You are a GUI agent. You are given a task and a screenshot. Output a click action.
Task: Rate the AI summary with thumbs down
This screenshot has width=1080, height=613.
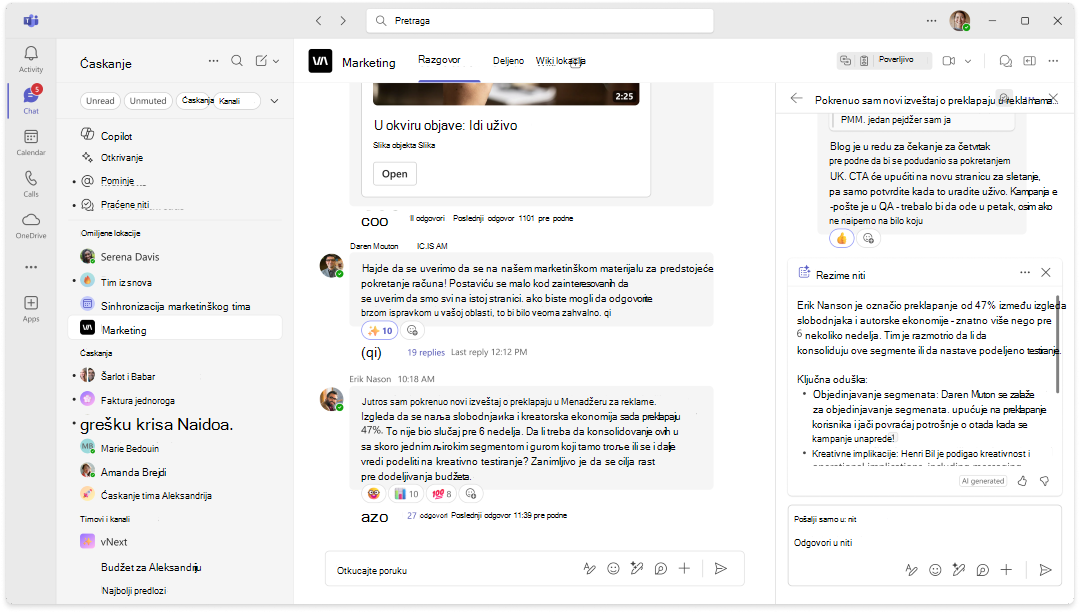(1044, 481)
